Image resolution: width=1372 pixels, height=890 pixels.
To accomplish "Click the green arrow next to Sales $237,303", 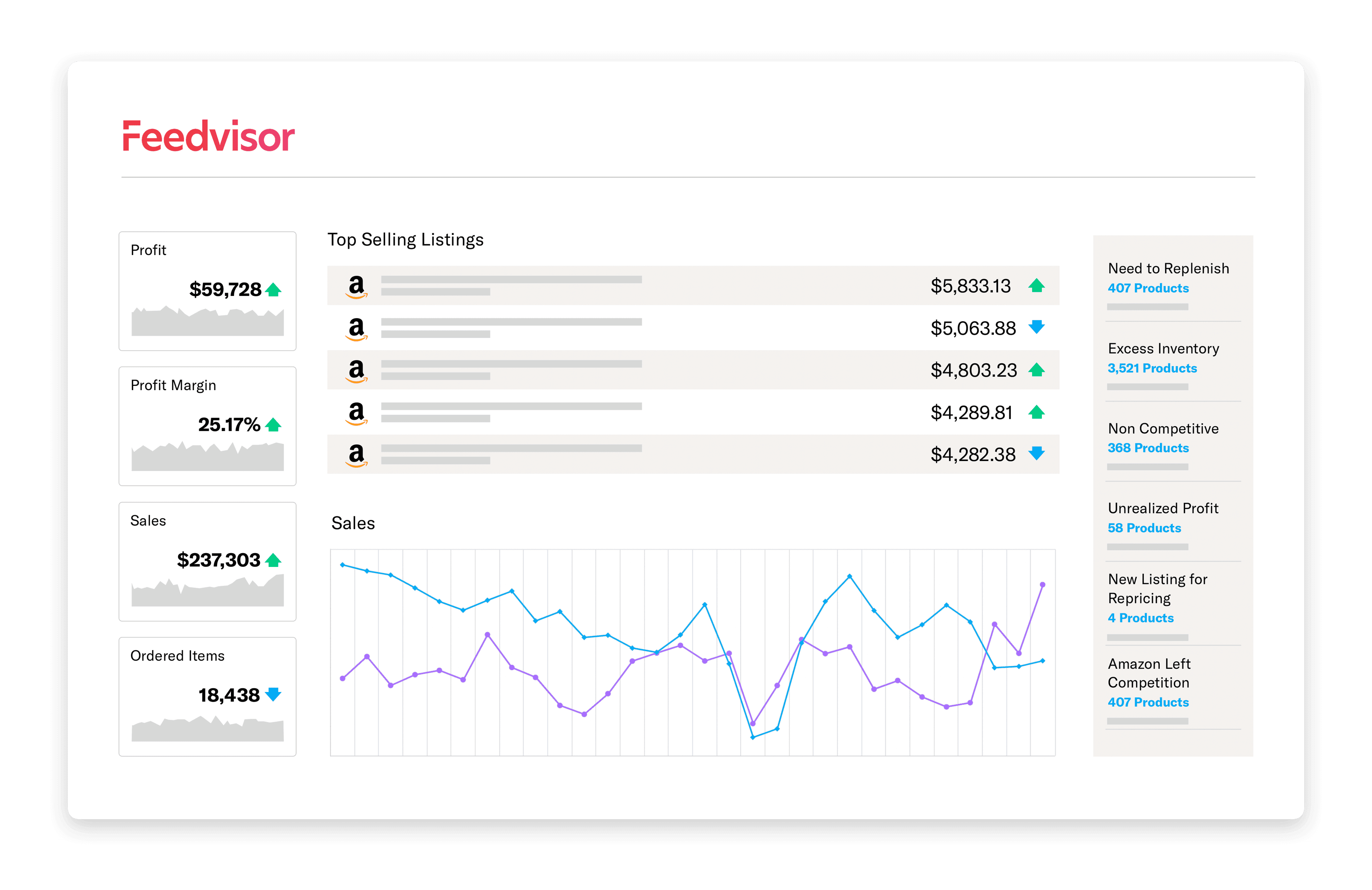I will [273, 560].
